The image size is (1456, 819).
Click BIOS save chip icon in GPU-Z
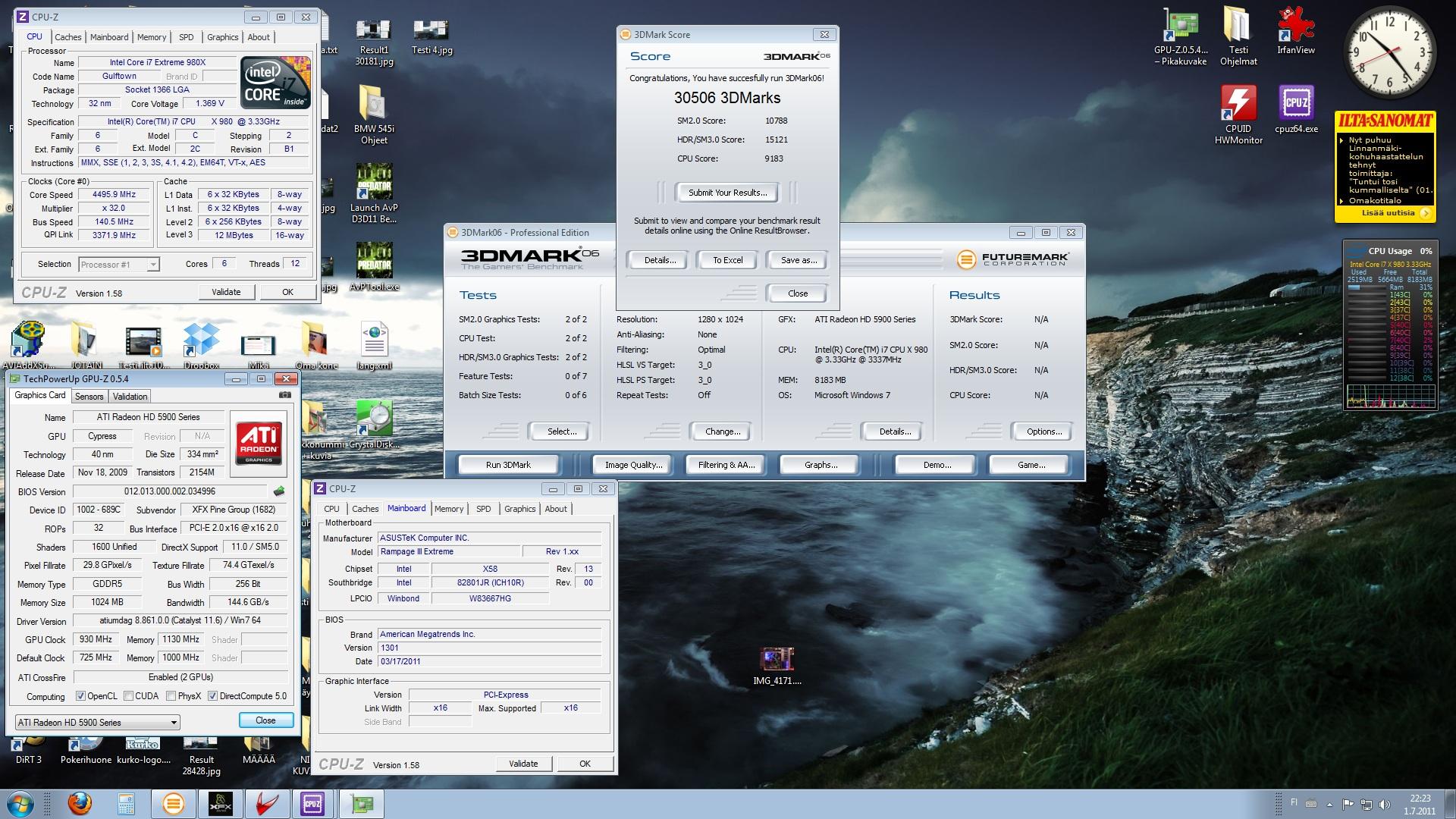click(x=279, y=491)
